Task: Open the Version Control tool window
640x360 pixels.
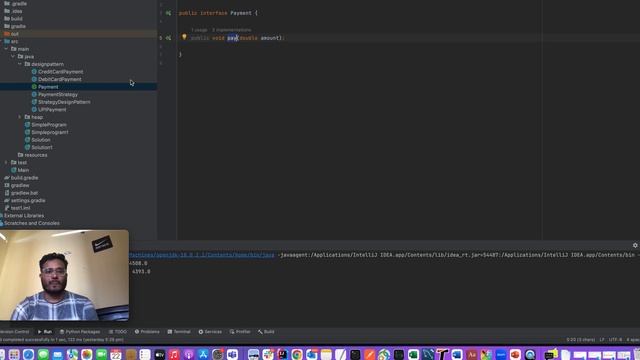Action: click(x=15, y=332)
